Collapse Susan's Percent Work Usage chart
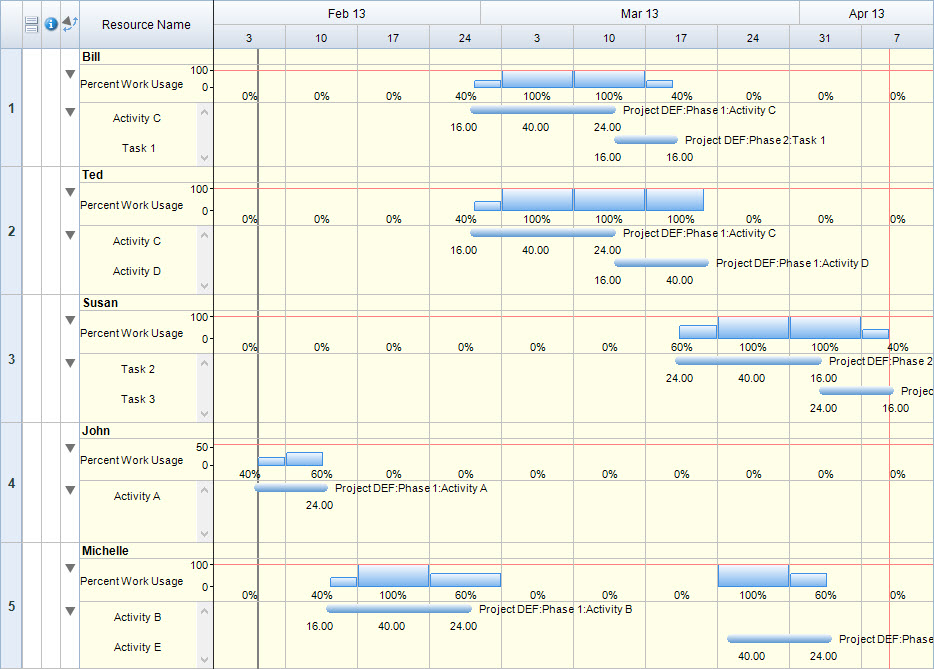This screenshot has width=934, height=669. pyautogui.click(x=69, y=321)
